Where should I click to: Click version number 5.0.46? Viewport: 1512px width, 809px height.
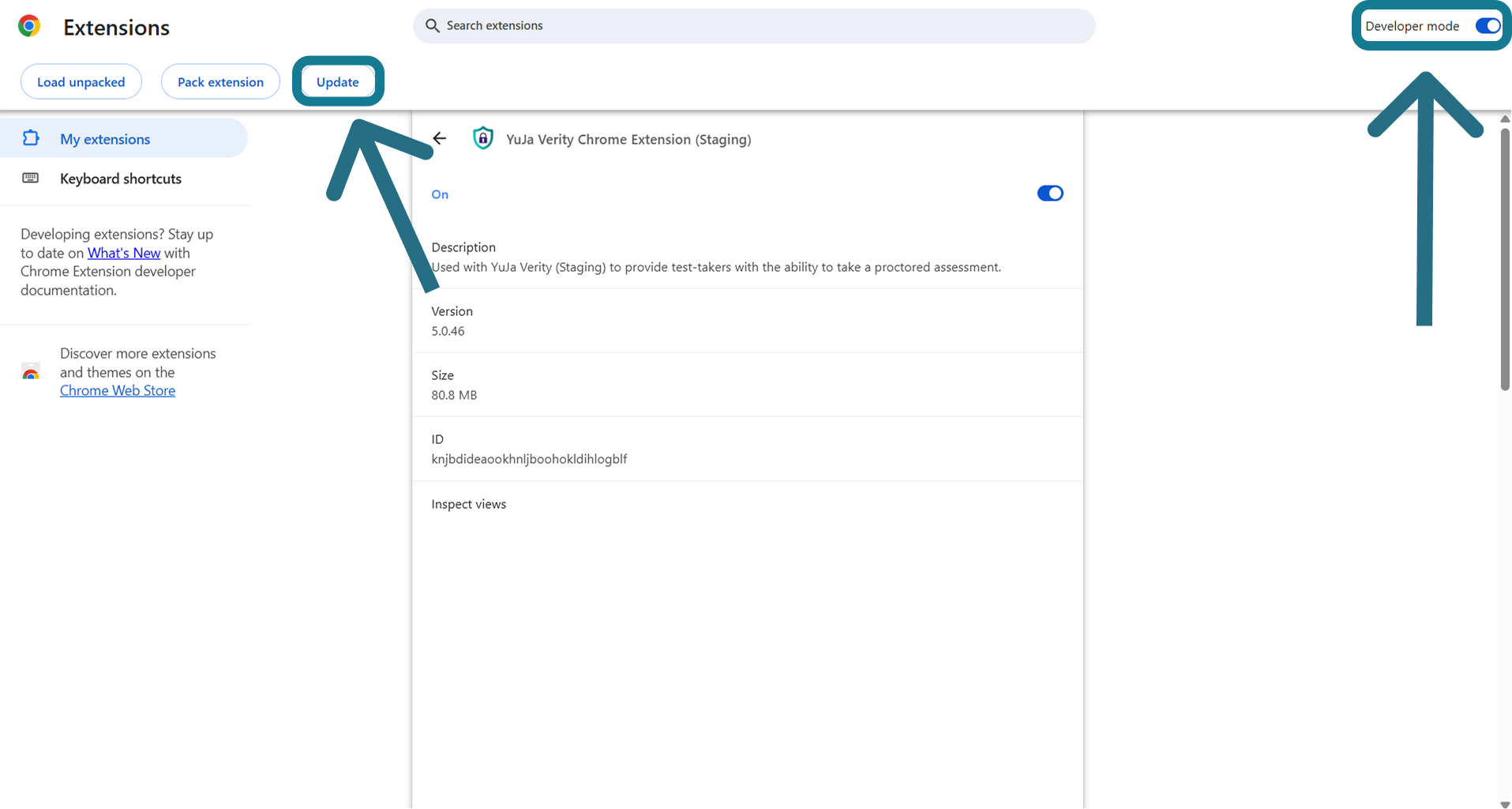[448, 331]
